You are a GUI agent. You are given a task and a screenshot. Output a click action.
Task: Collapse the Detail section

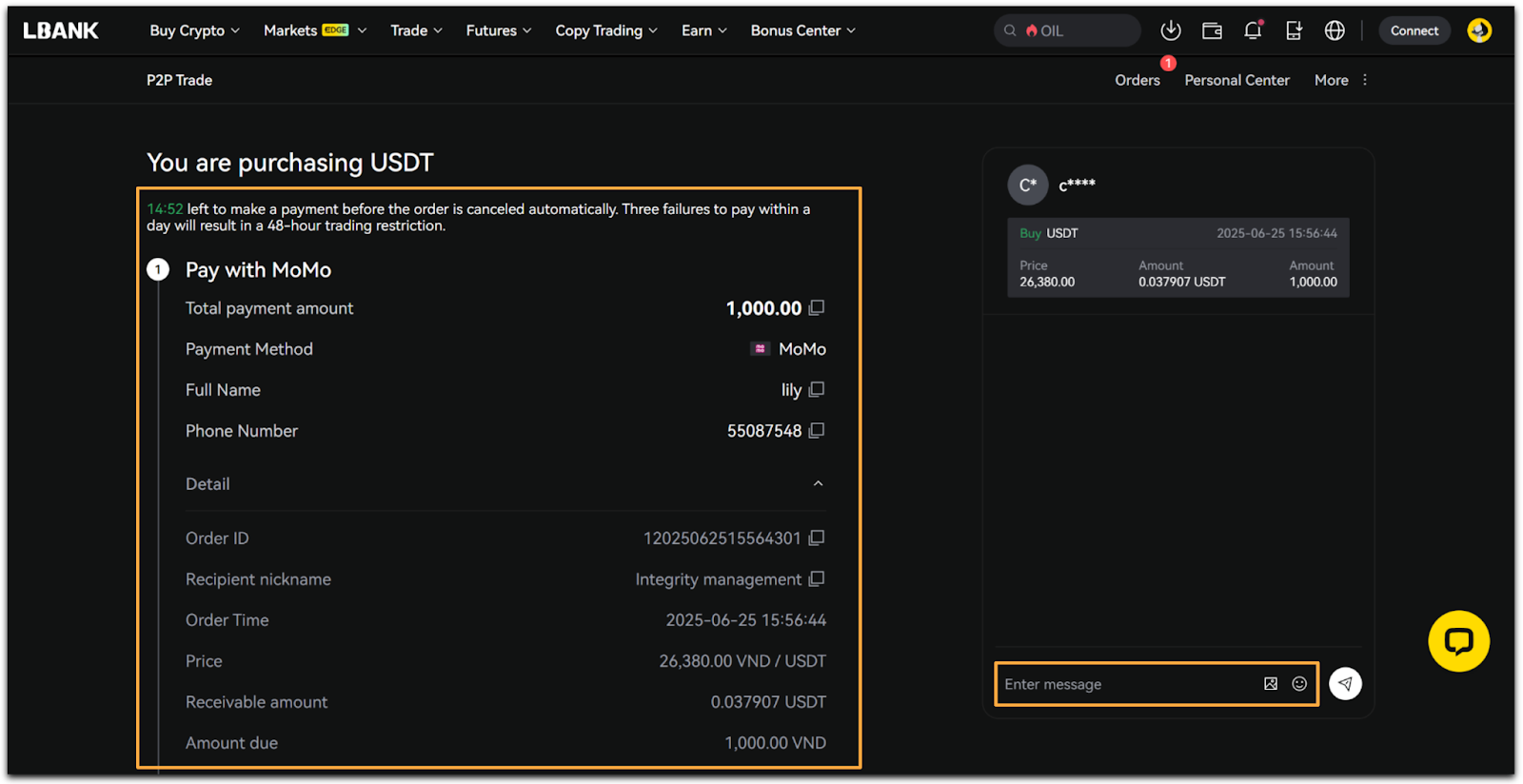pos(818,484)
